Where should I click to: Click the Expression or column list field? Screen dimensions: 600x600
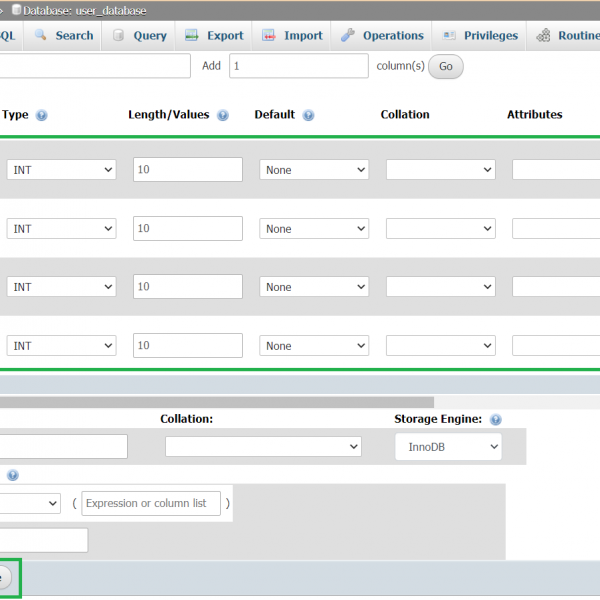coord(151,503)
